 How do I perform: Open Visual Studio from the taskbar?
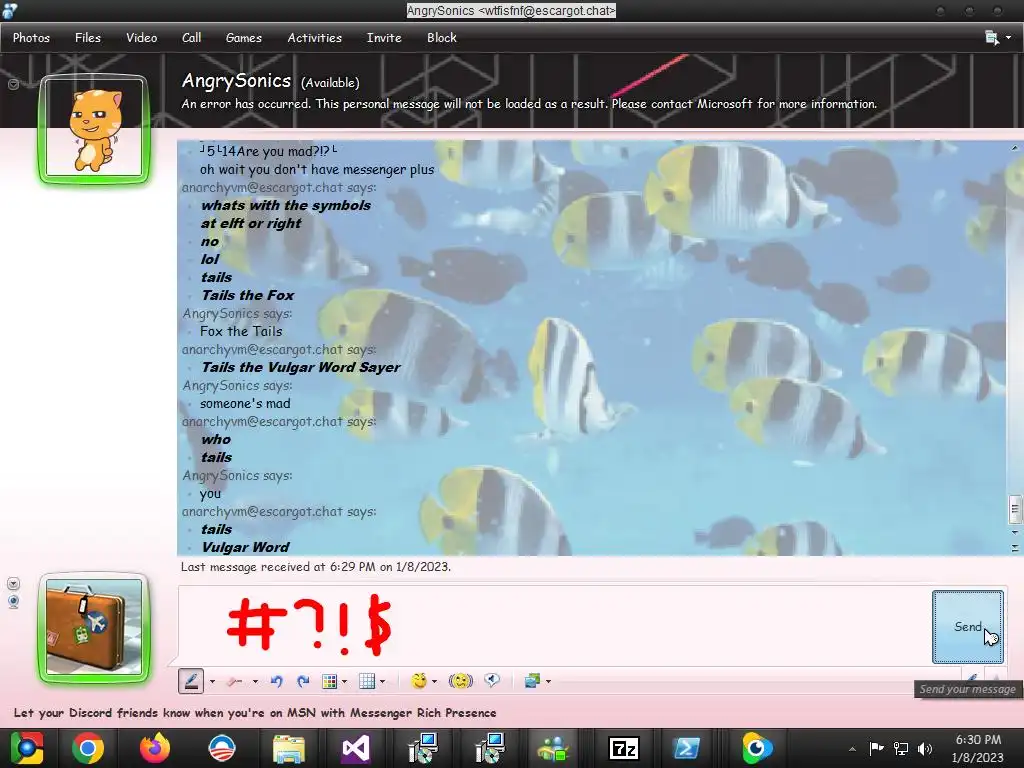click(x=356, y=748)
